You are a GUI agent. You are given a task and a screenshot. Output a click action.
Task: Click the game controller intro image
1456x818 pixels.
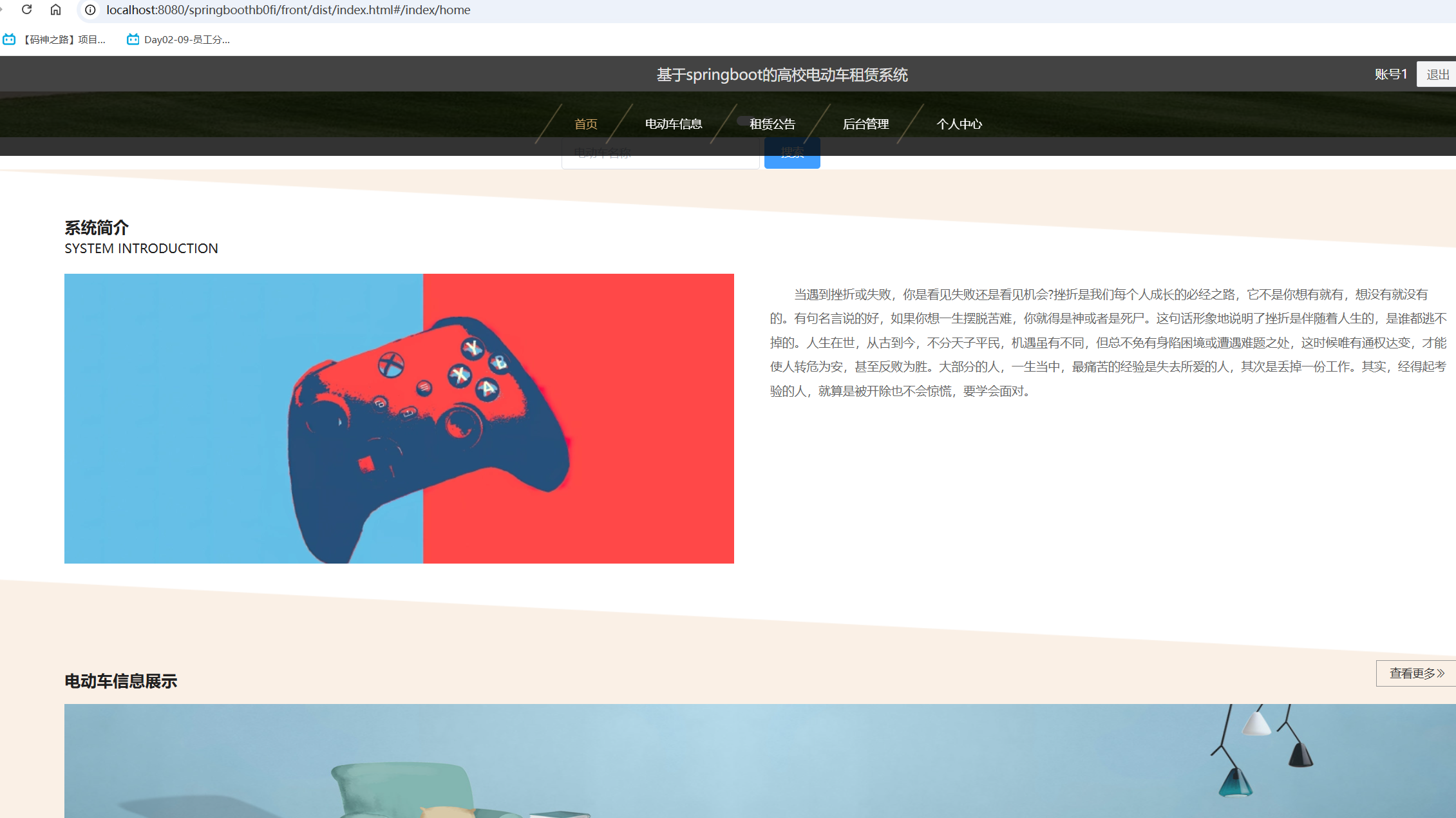coord(399,419)
